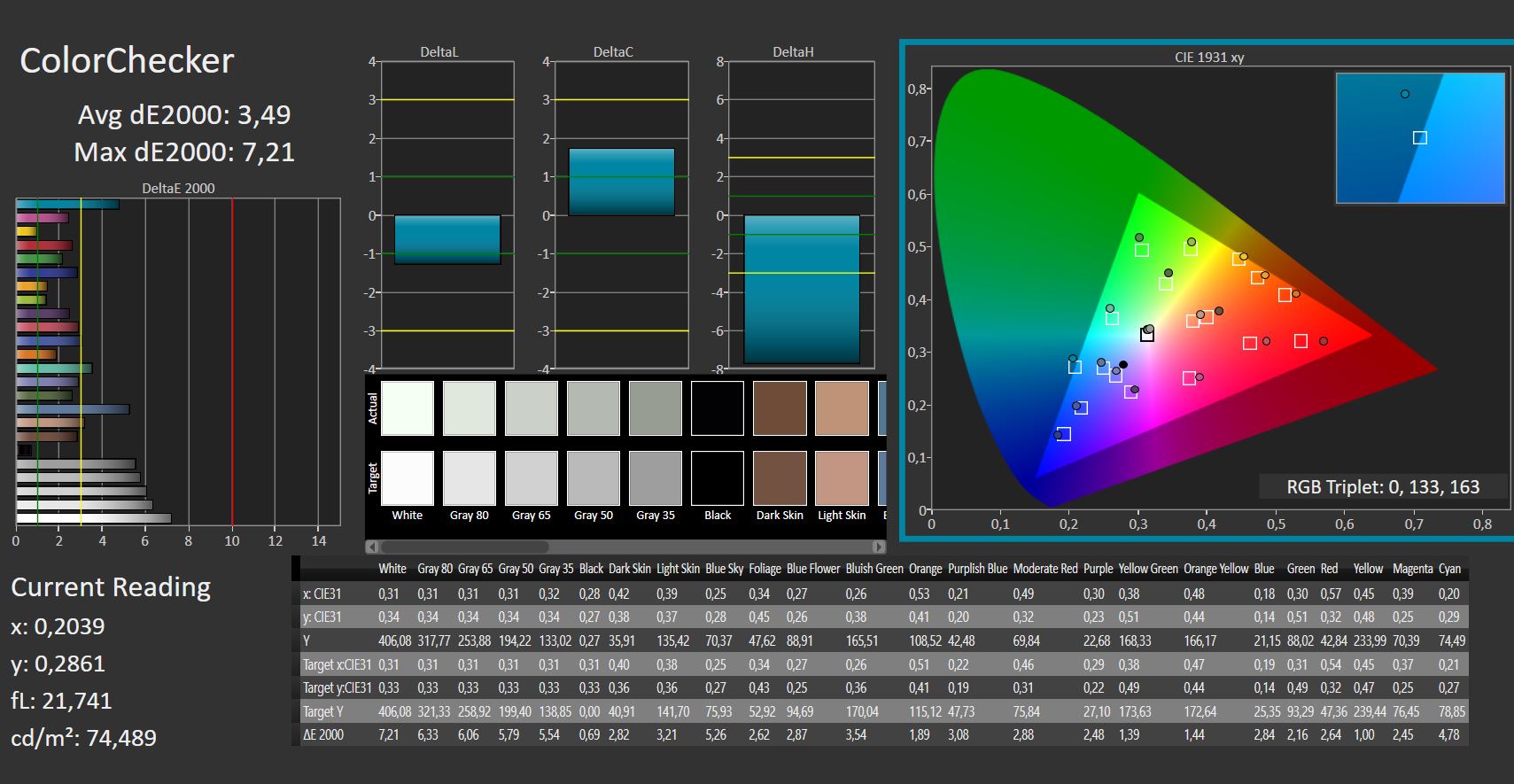Image resolution: width=1514 pixels, height=784 pixels.
Task: Click the swatch strip horizontal scrollbar thumb
Action: tap(464, 547)
